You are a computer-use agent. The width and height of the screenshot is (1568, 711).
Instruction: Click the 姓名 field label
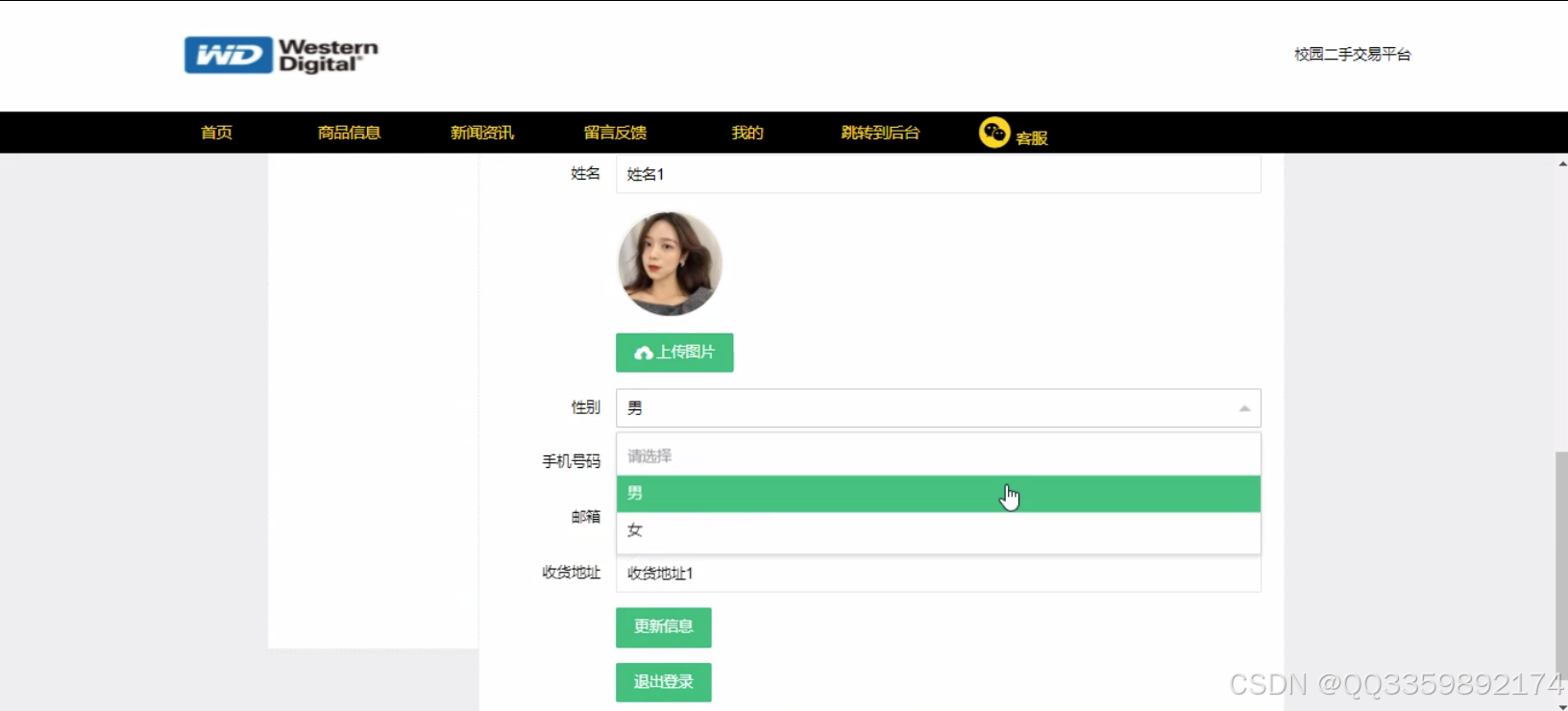tap(585, 174)
